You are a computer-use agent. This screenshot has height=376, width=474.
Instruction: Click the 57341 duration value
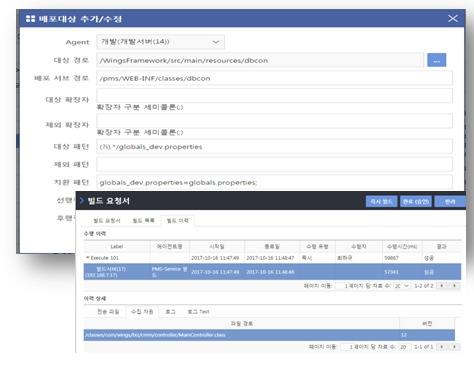click(391, 272)
